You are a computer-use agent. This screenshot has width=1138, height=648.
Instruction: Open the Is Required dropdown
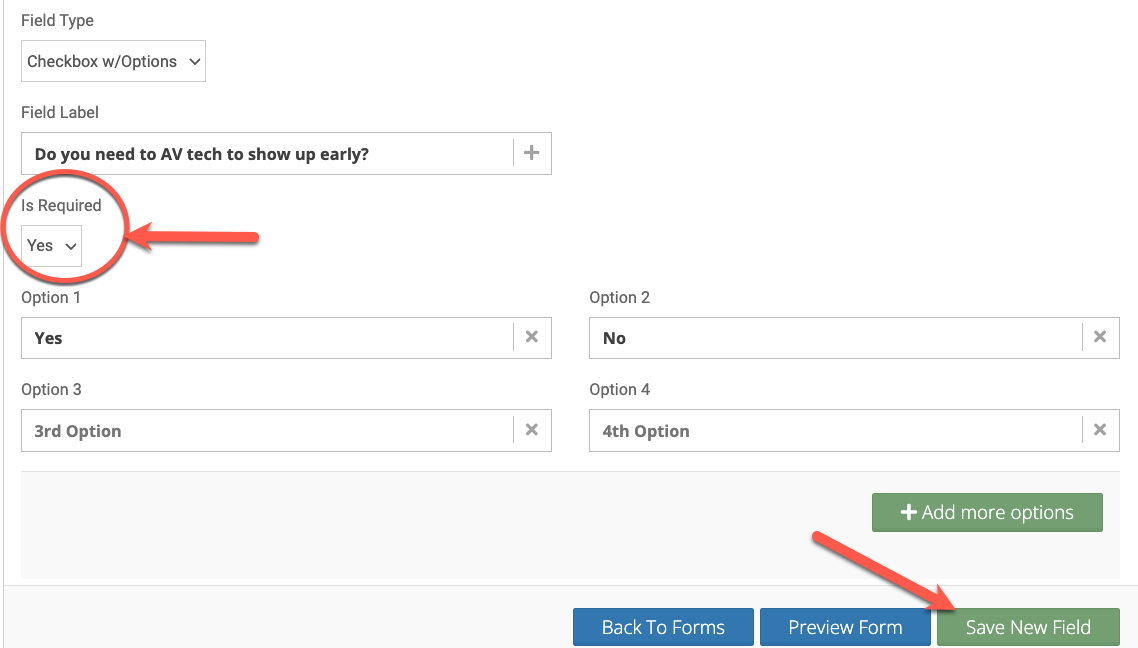coord(50,245)
